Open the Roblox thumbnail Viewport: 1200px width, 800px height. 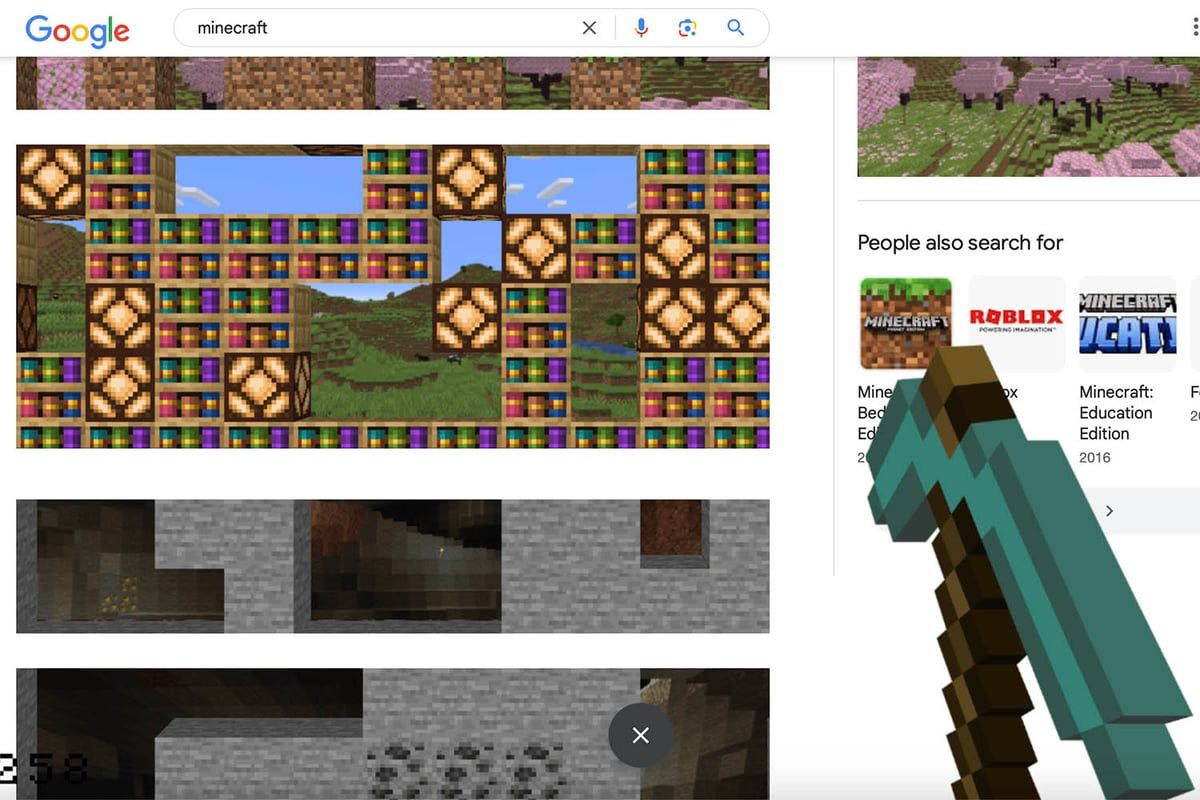tap(1017, 323)
